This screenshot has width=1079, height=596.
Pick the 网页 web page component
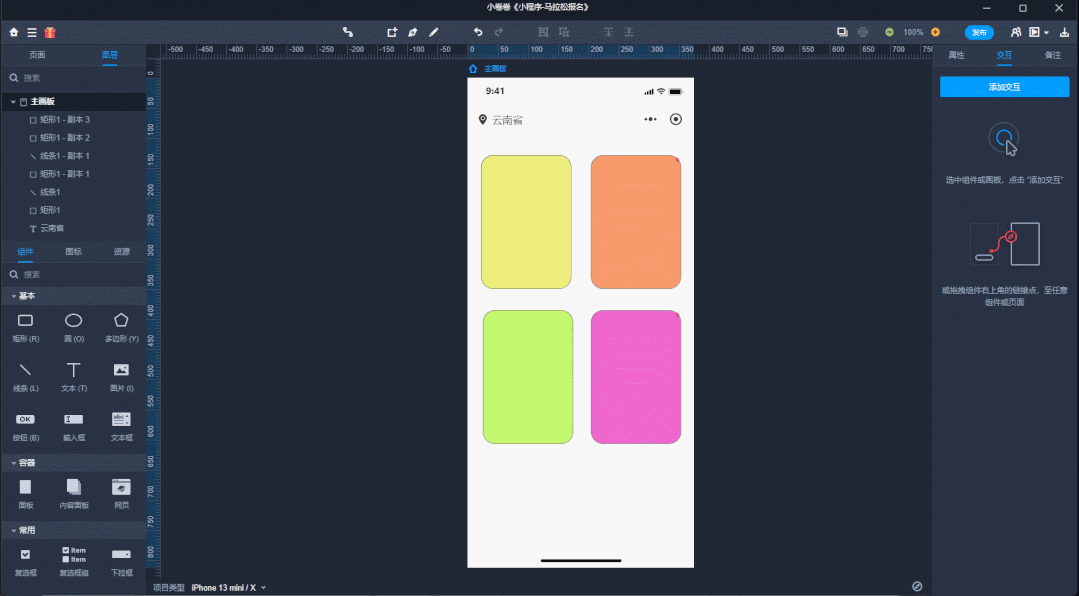click(x=121, y=494)
